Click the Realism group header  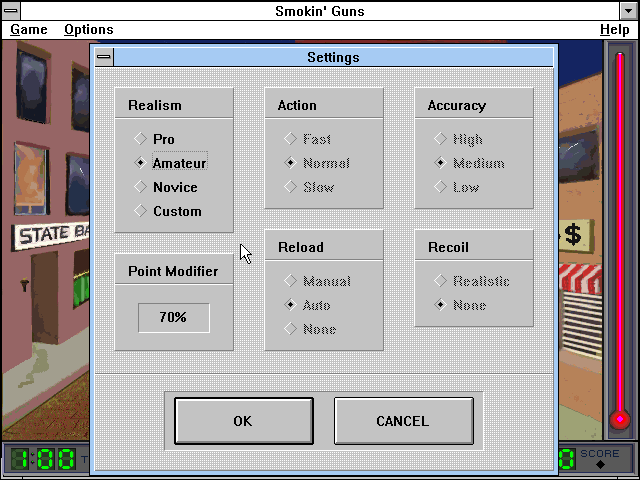174,104
